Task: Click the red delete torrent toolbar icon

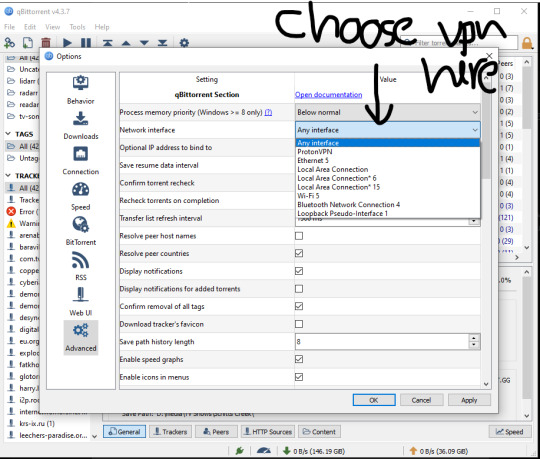Action: 46,43
